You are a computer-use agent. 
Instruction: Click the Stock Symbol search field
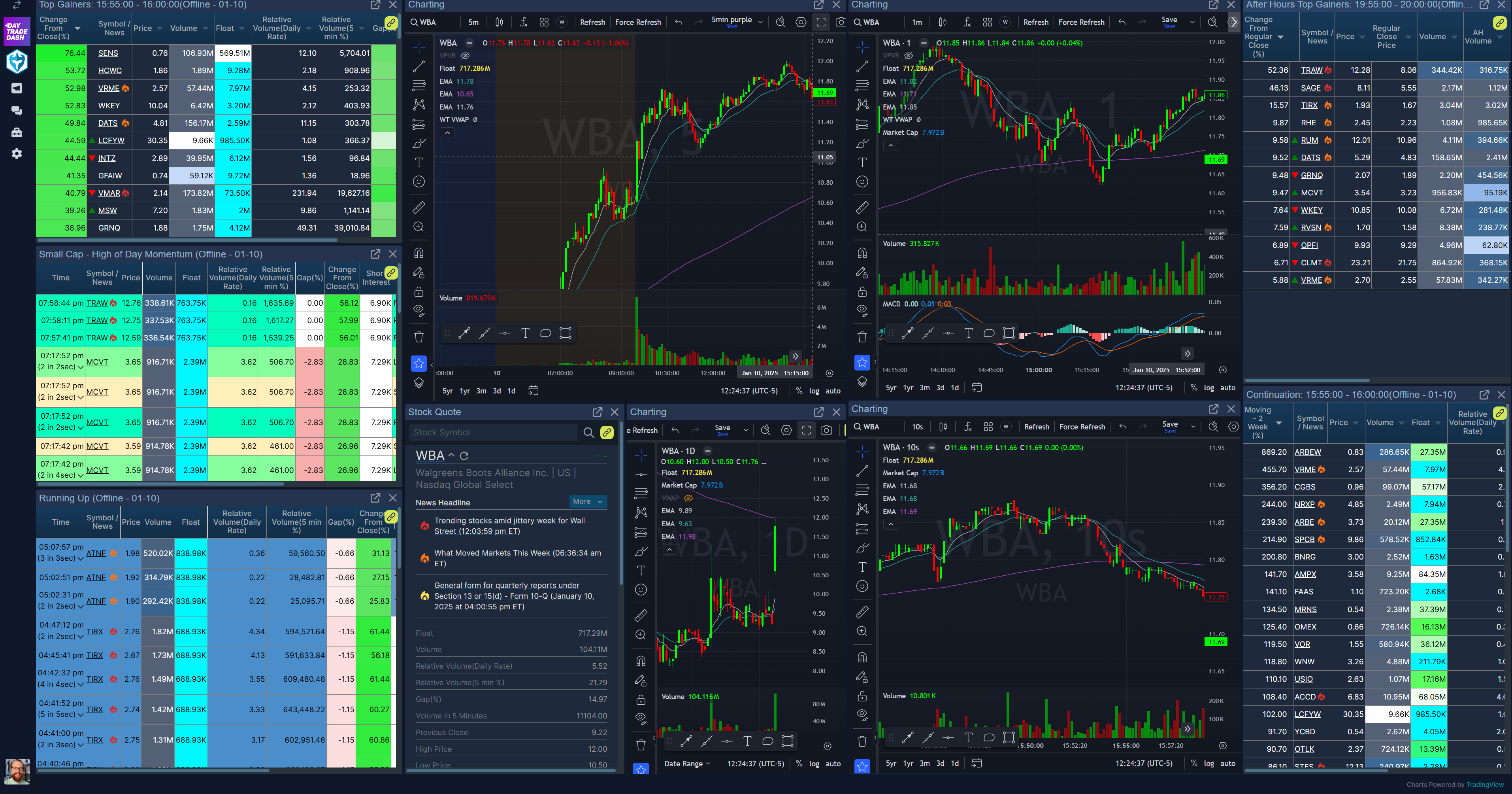[x=493, y=432]
